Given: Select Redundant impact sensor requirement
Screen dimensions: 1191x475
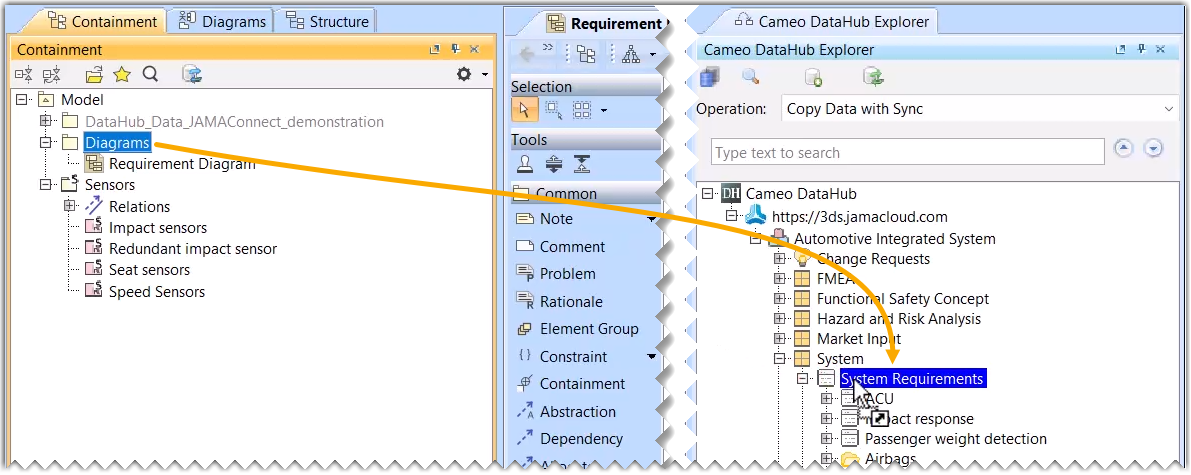Looking at the screenshot, I should [x=193, y=249].
